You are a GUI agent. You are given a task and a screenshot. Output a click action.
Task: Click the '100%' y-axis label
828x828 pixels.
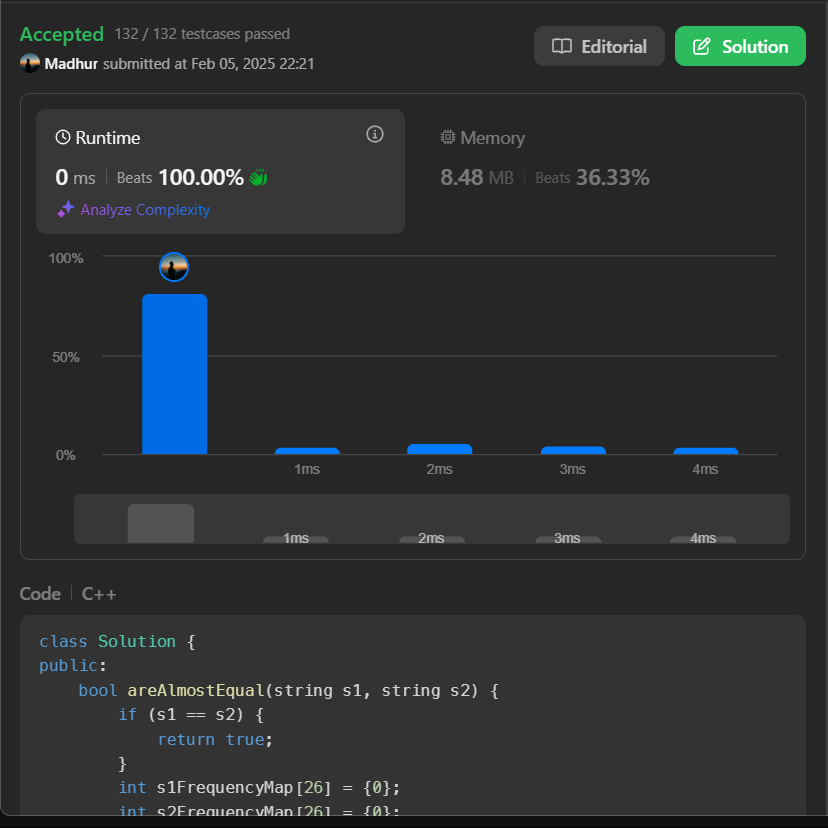66,258
